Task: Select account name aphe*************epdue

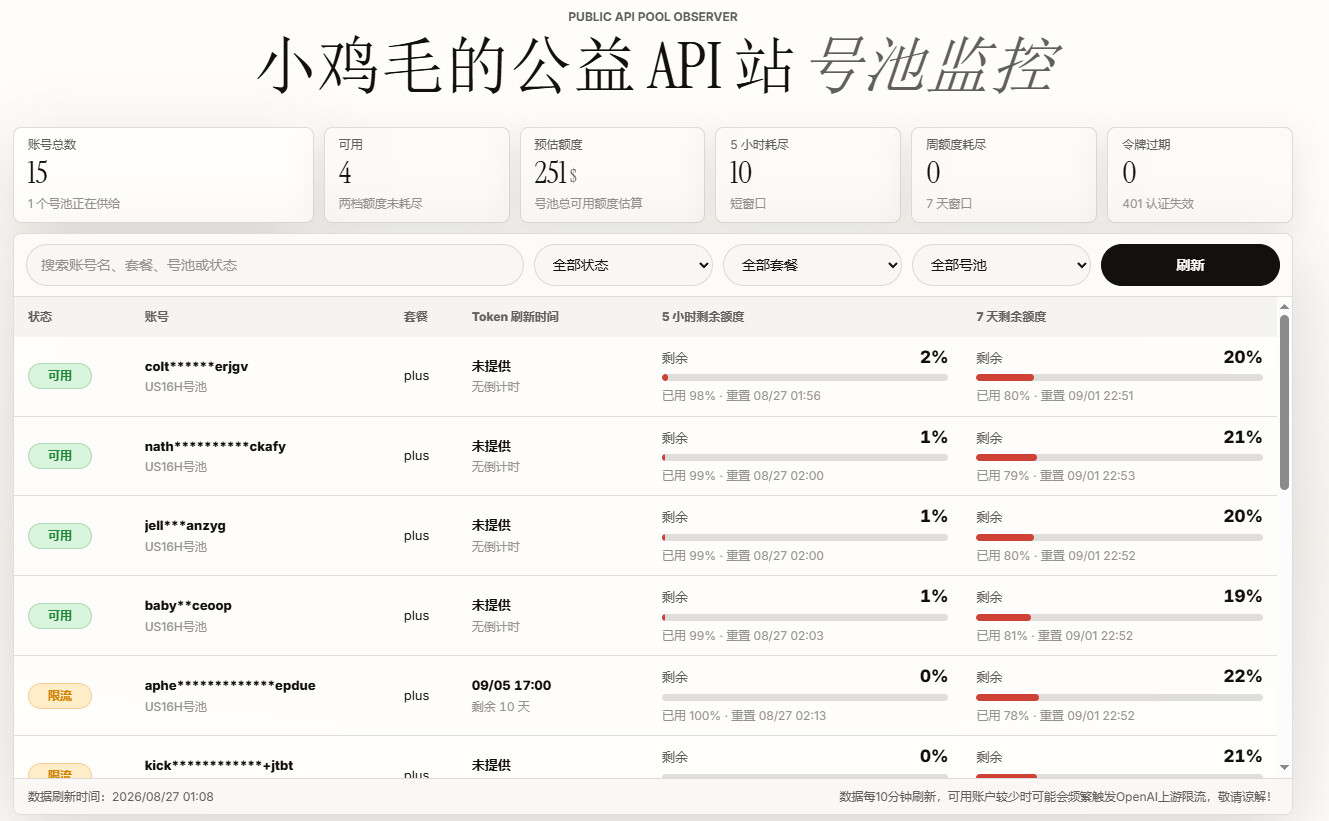Action: (x=230, y=686)
